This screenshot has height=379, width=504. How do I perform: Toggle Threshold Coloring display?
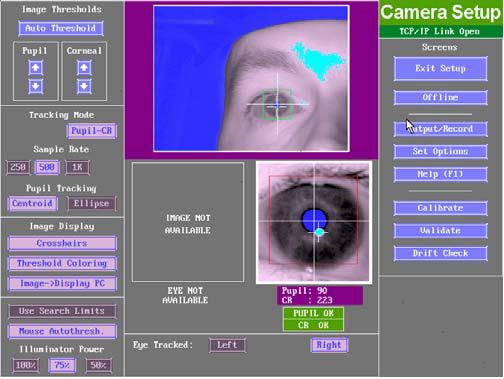point(62,263)
